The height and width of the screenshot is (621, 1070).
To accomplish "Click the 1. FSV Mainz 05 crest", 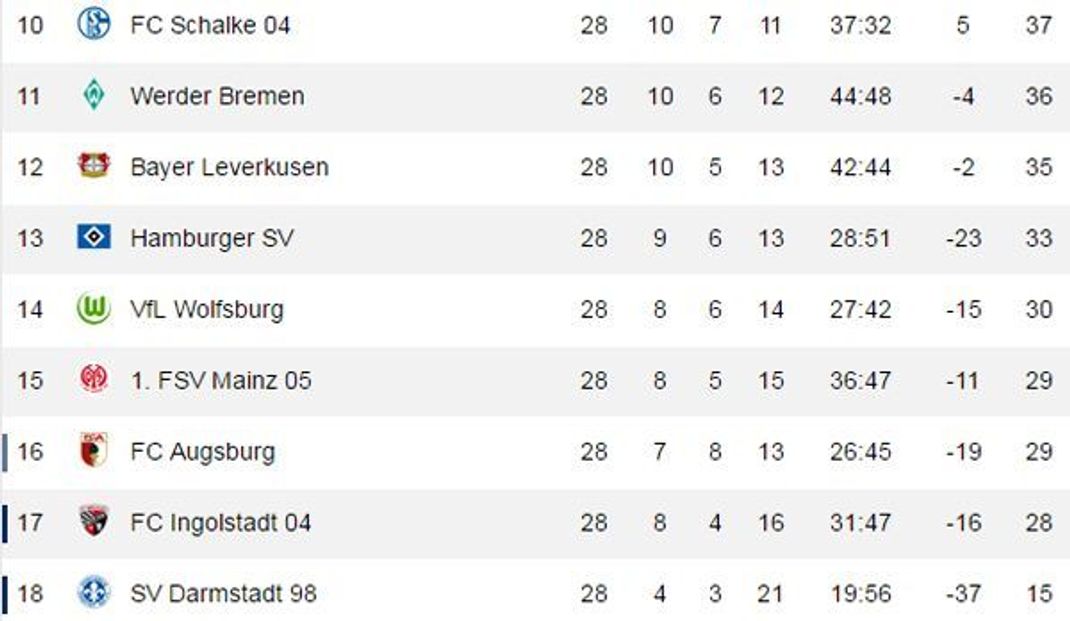I will pyautogui.click(x=93, y=379).
